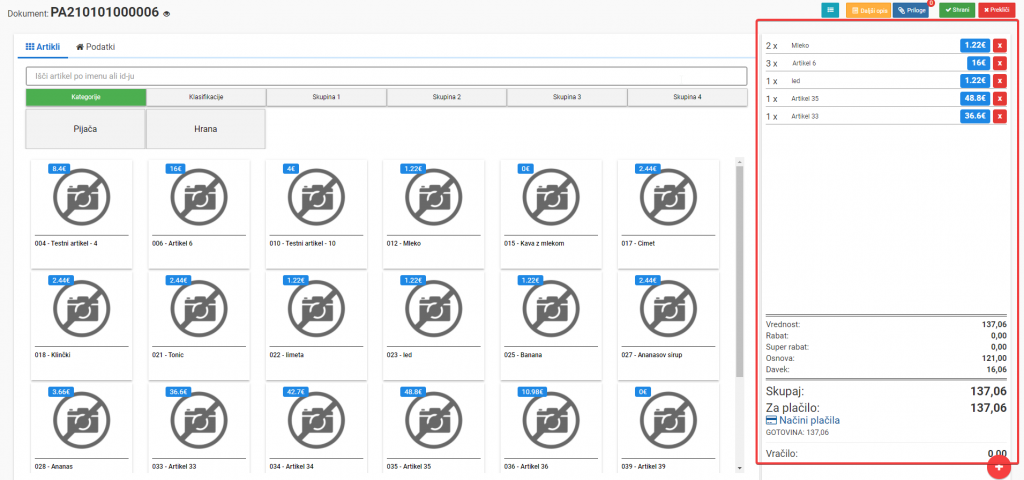Remove Artikel 6 line with red x
Image resolution: width=1024 pixels, height=480 pixels.
[x=1000, y=63]
